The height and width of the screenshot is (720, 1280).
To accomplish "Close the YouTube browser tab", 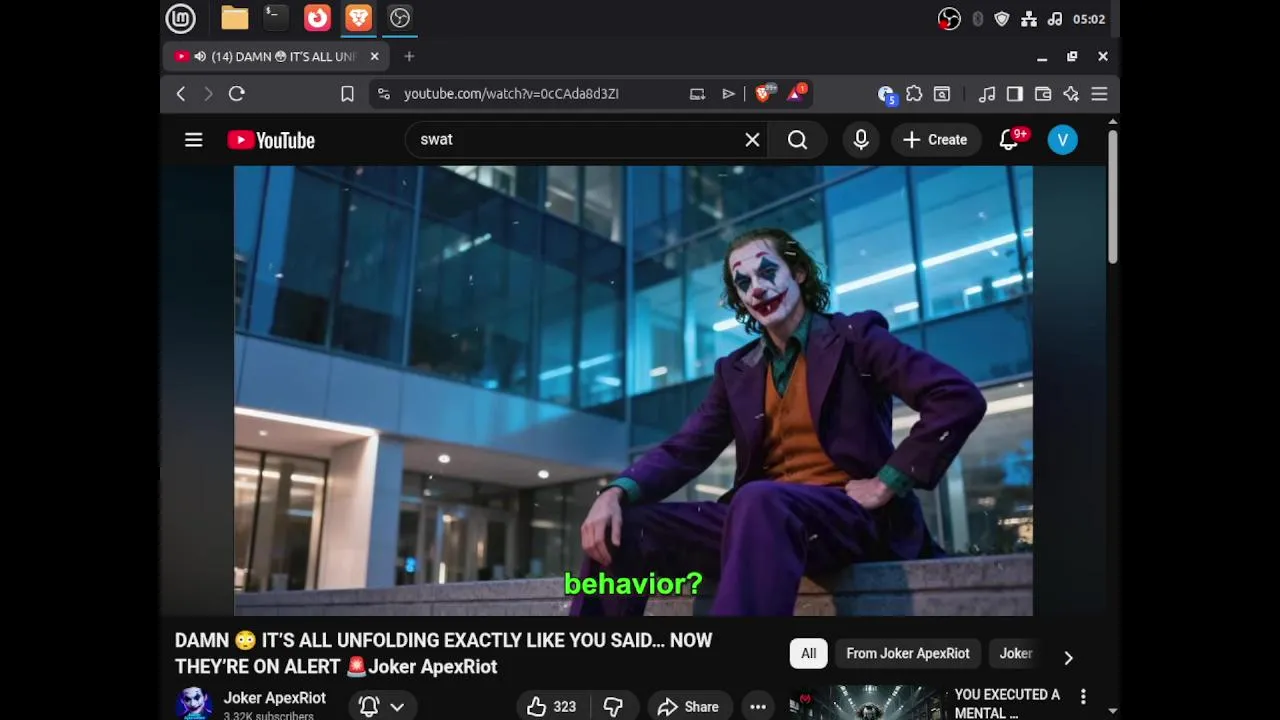I will pyautogui.click(x=375, y=57).
